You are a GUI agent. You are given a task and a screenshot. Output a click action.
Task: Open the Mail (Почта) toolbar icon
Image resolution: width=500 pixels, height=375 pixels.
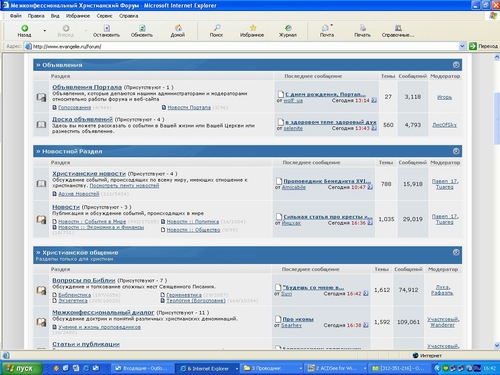(326, 28)
